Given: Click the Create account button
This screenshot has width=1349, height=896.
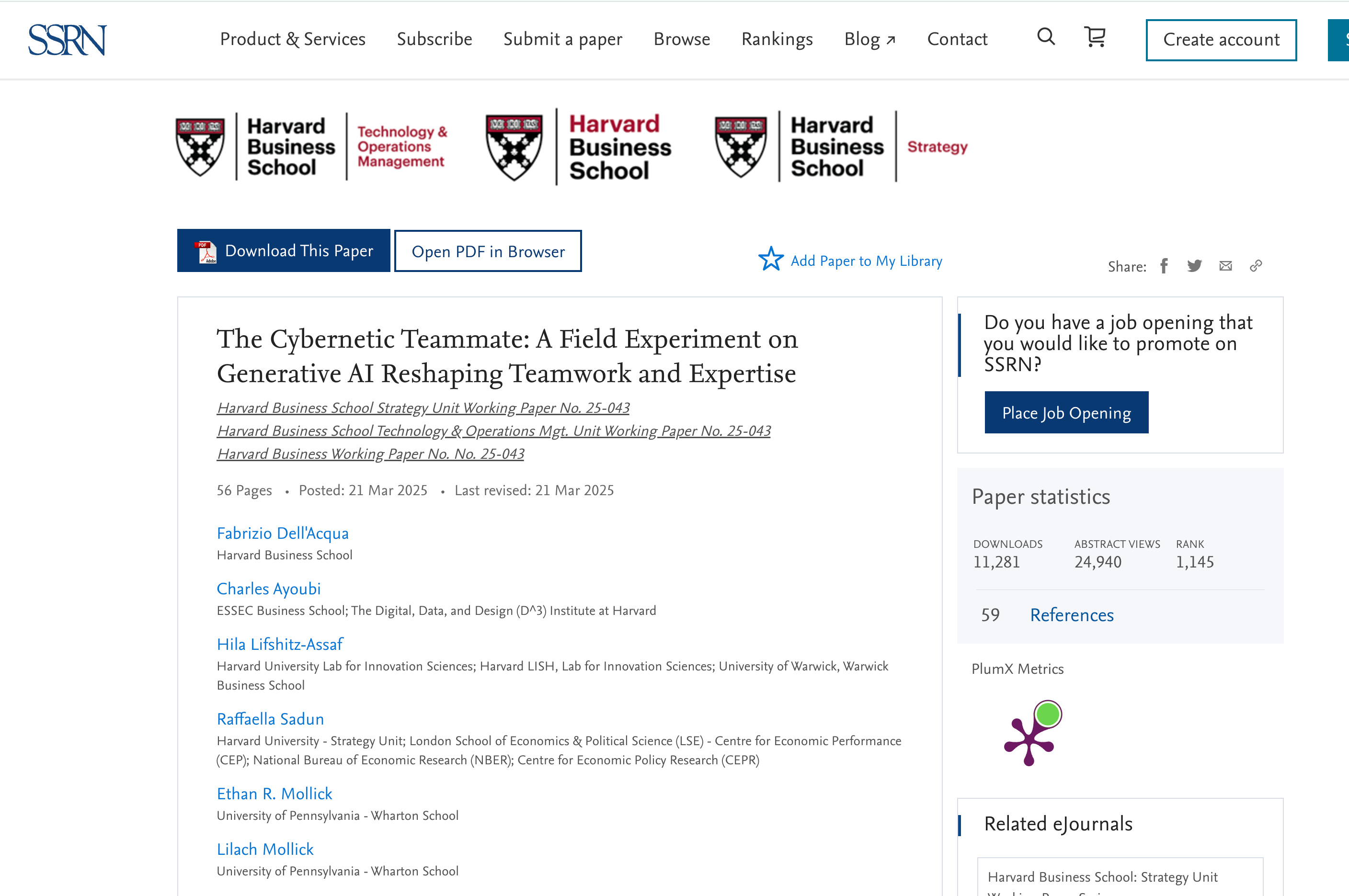Looking at the screenshot, I should tap(1221, 40).
